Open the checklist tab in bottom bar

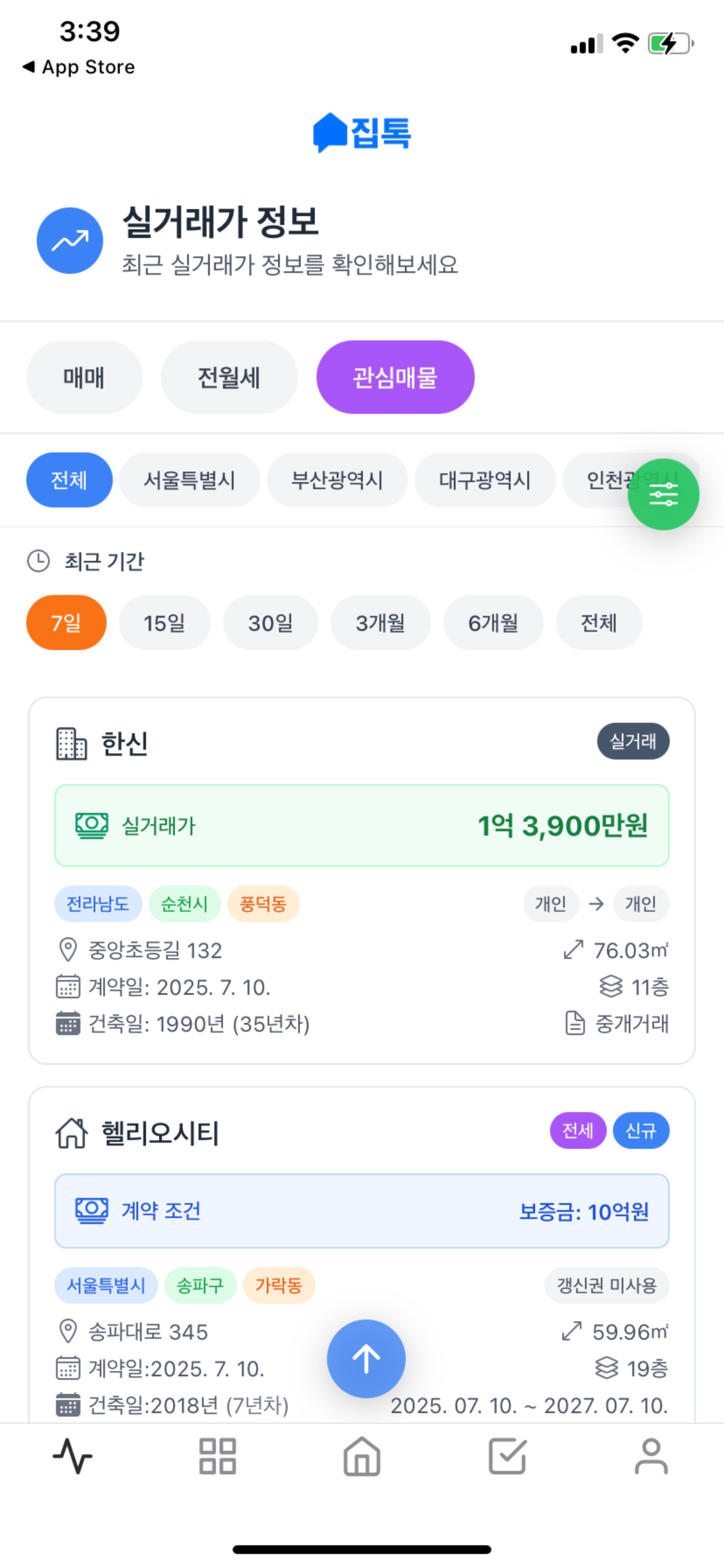point(507,1456)
